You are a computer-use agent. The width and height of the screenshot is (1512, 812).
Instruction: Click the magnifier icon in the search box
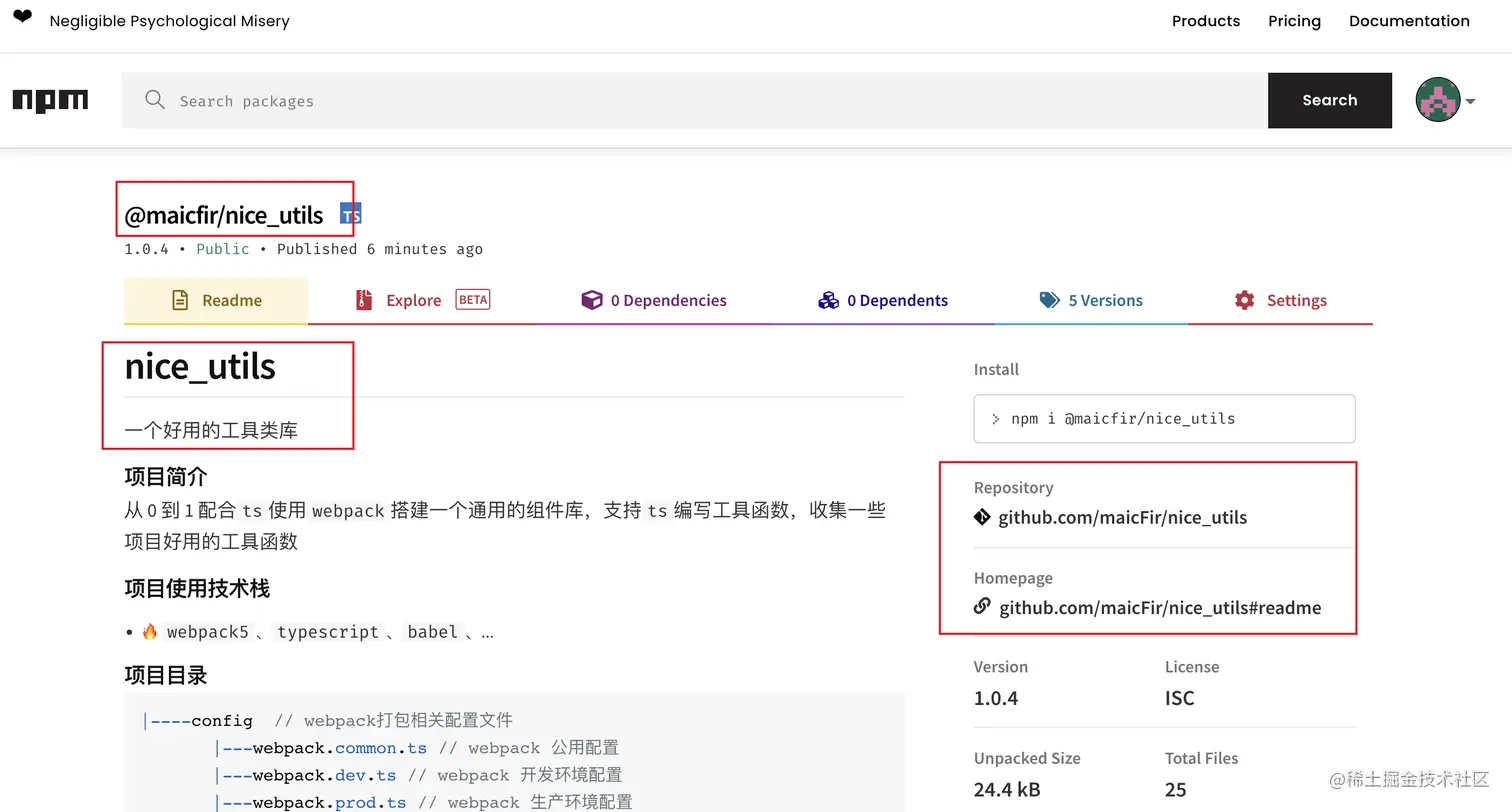(x=154, y=100)
